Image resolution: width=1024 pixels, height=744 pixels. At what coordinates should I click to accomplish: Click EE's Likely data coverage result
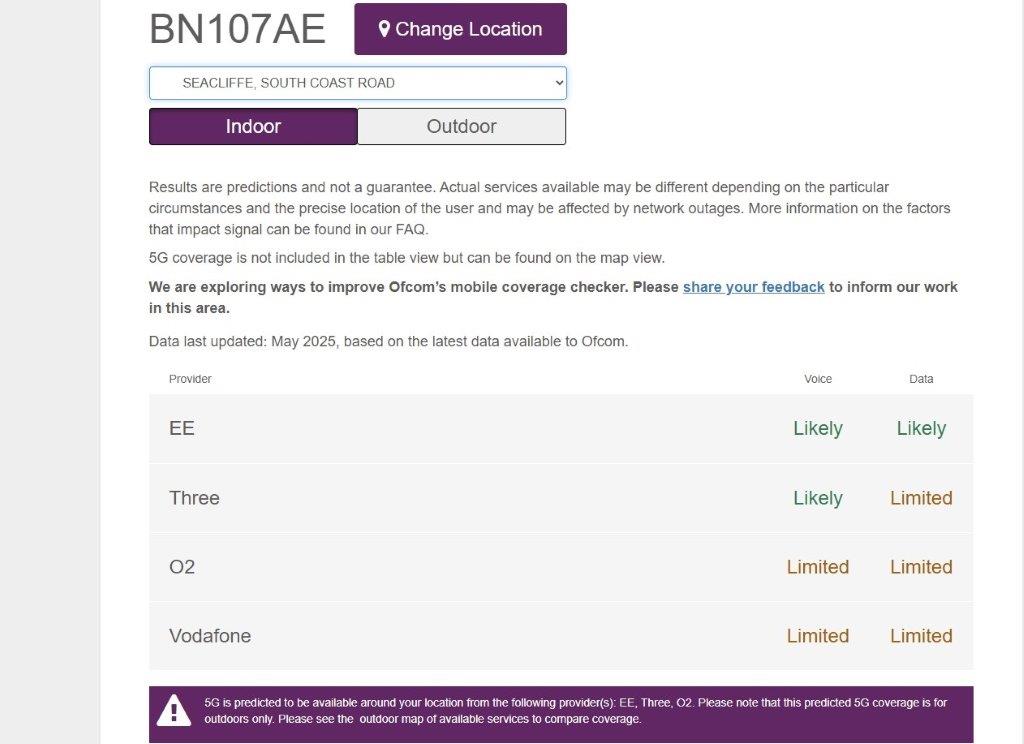[x=921, y=429]
